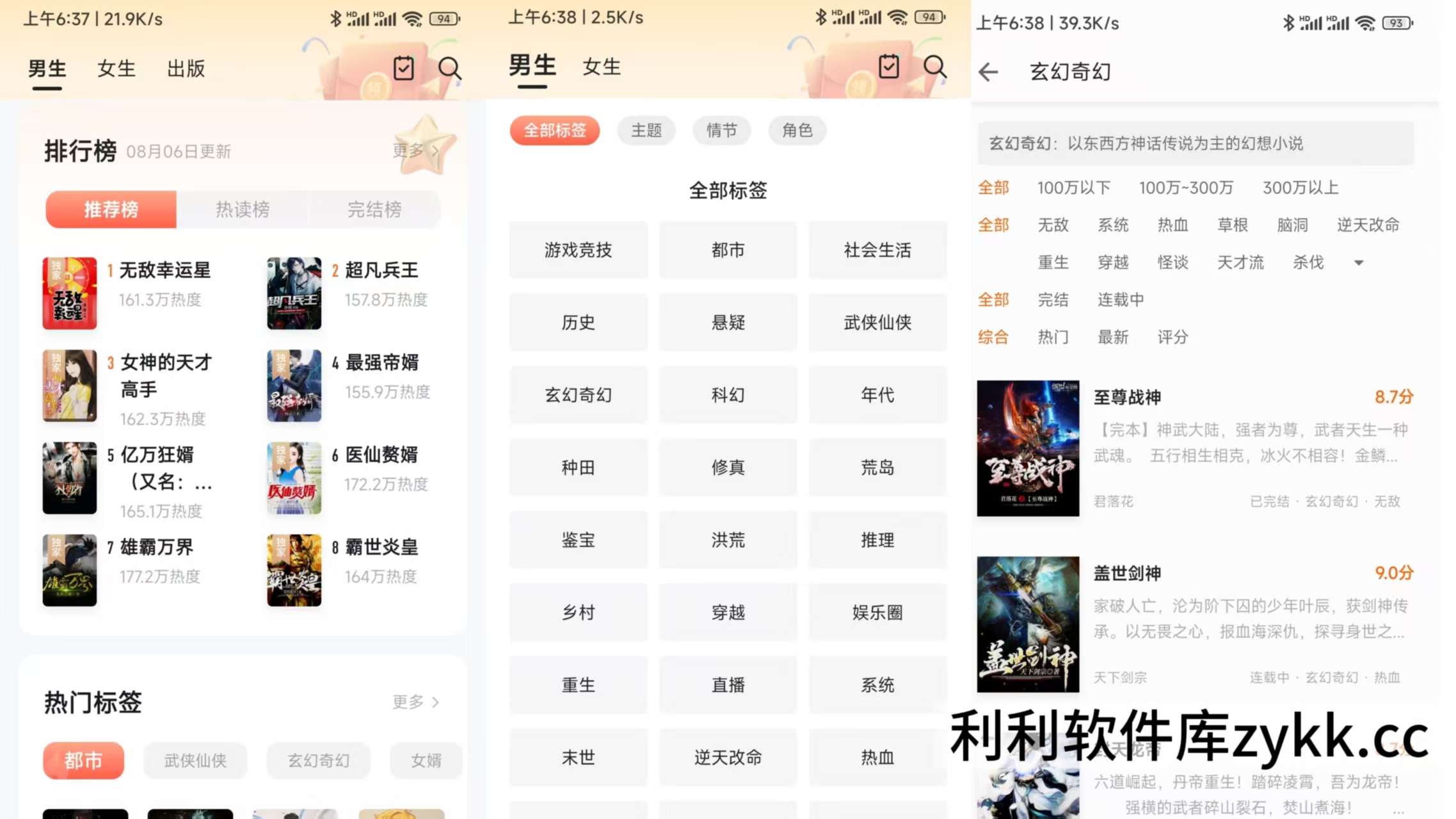Show the 完结榜 ranking
Image resolution: width=1456 pixels, height=819 pixels.
(x=374, y=209)
